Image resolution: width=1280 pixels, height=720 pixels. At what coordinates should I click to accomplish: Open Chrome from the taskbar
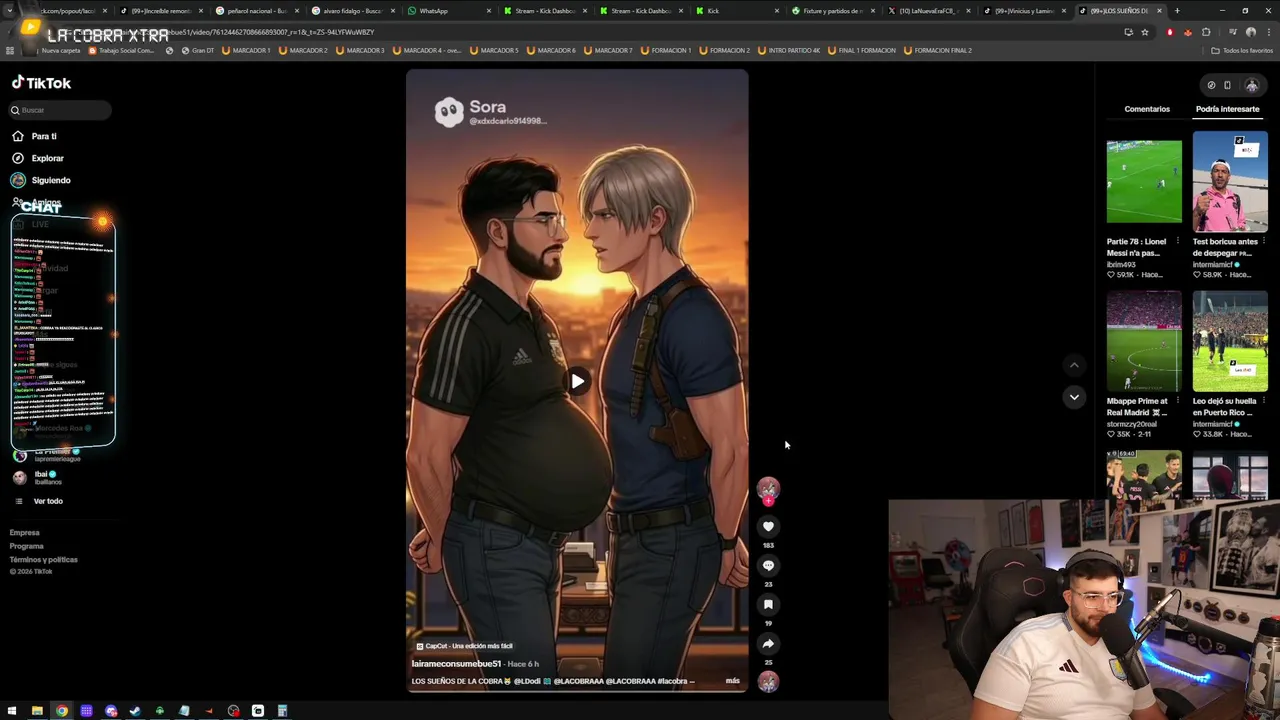(x=62, y=711)
